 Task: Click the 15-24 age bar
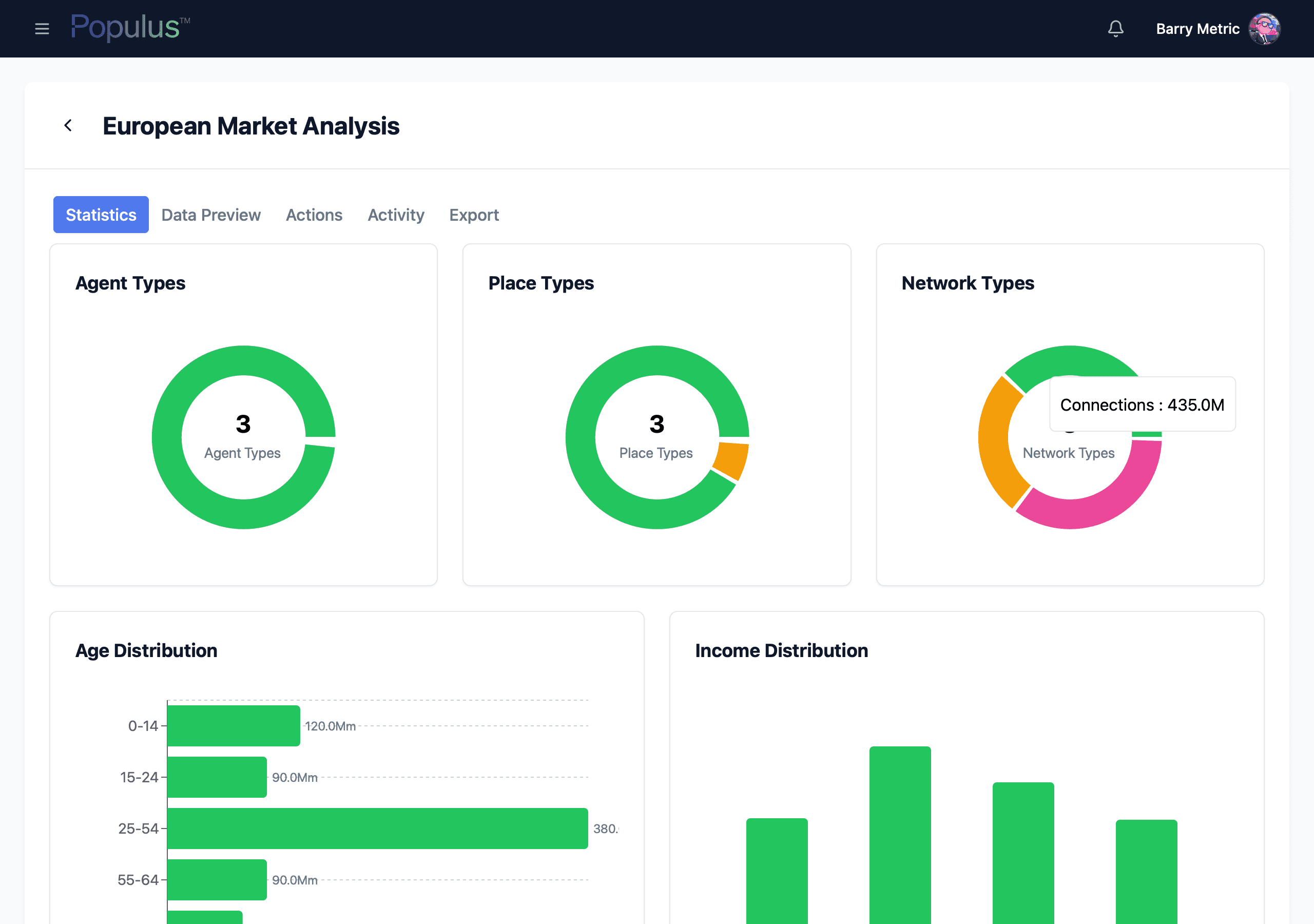217,777
